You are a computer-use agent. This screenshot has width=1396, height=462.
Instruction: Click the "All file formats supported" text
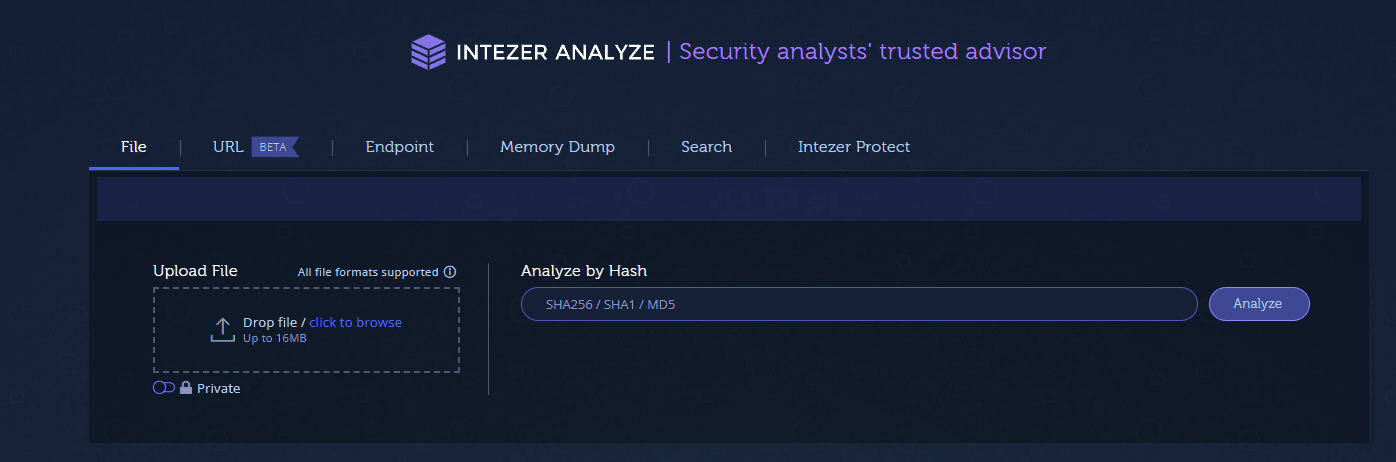[x=368, y=272]
